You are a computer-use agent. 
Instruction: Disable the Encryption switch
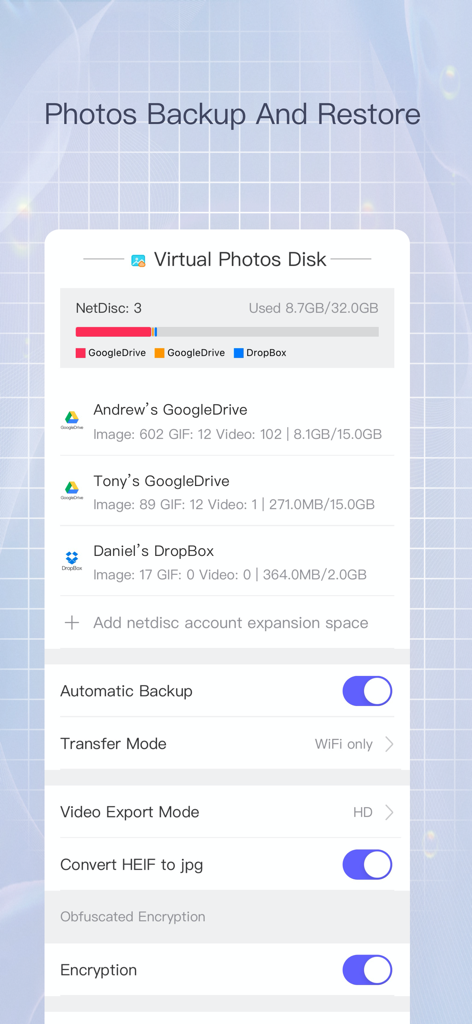368,970
